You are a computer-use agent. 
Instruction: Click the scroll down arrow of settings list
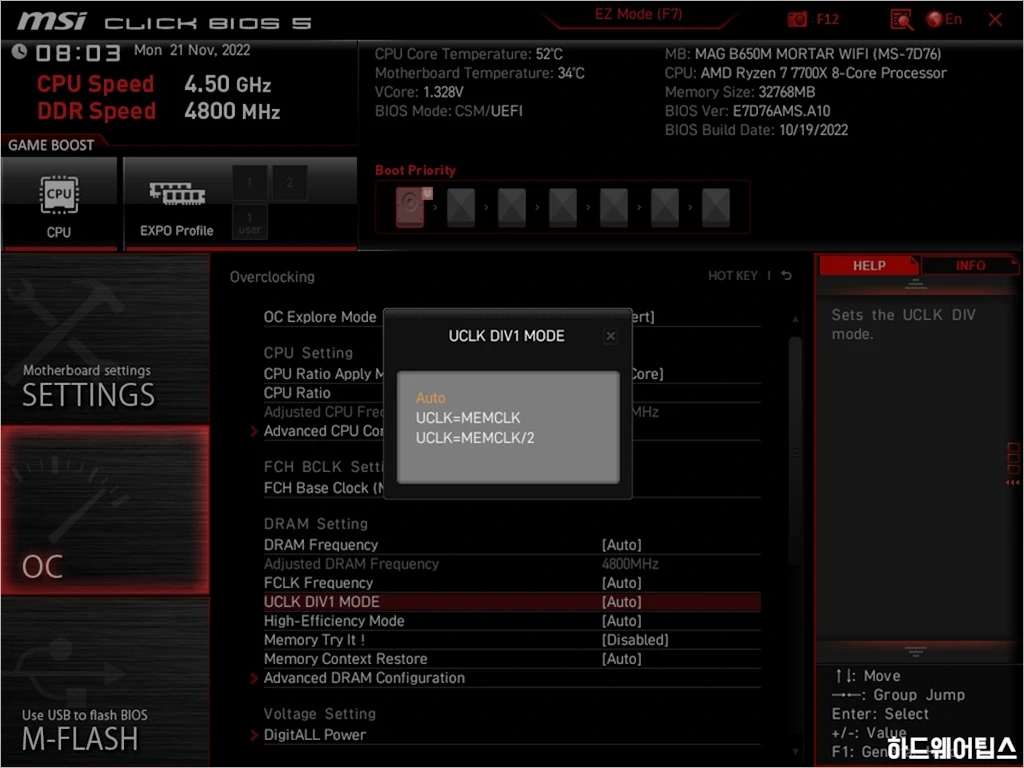pyautogui.click(x=795, y=752)
